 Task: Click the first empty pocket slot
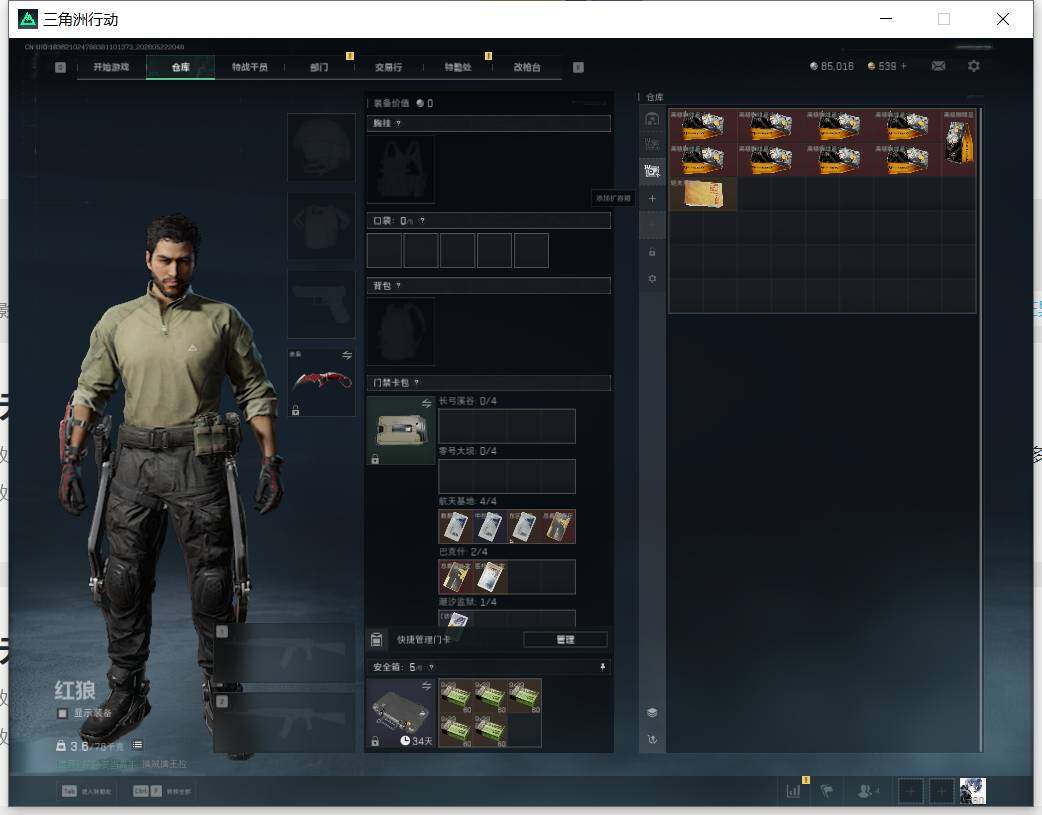click(384, 251)
